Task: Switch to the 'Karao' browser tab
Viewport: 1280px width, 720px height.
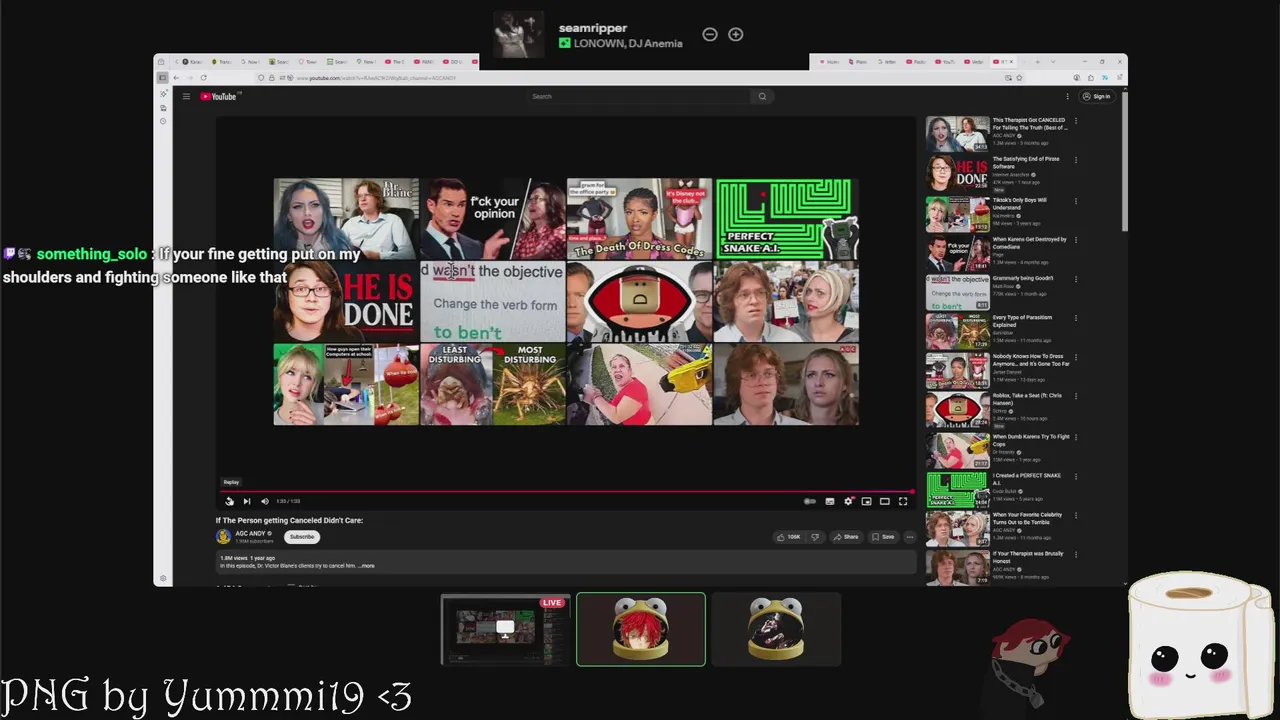Action: 192,62
